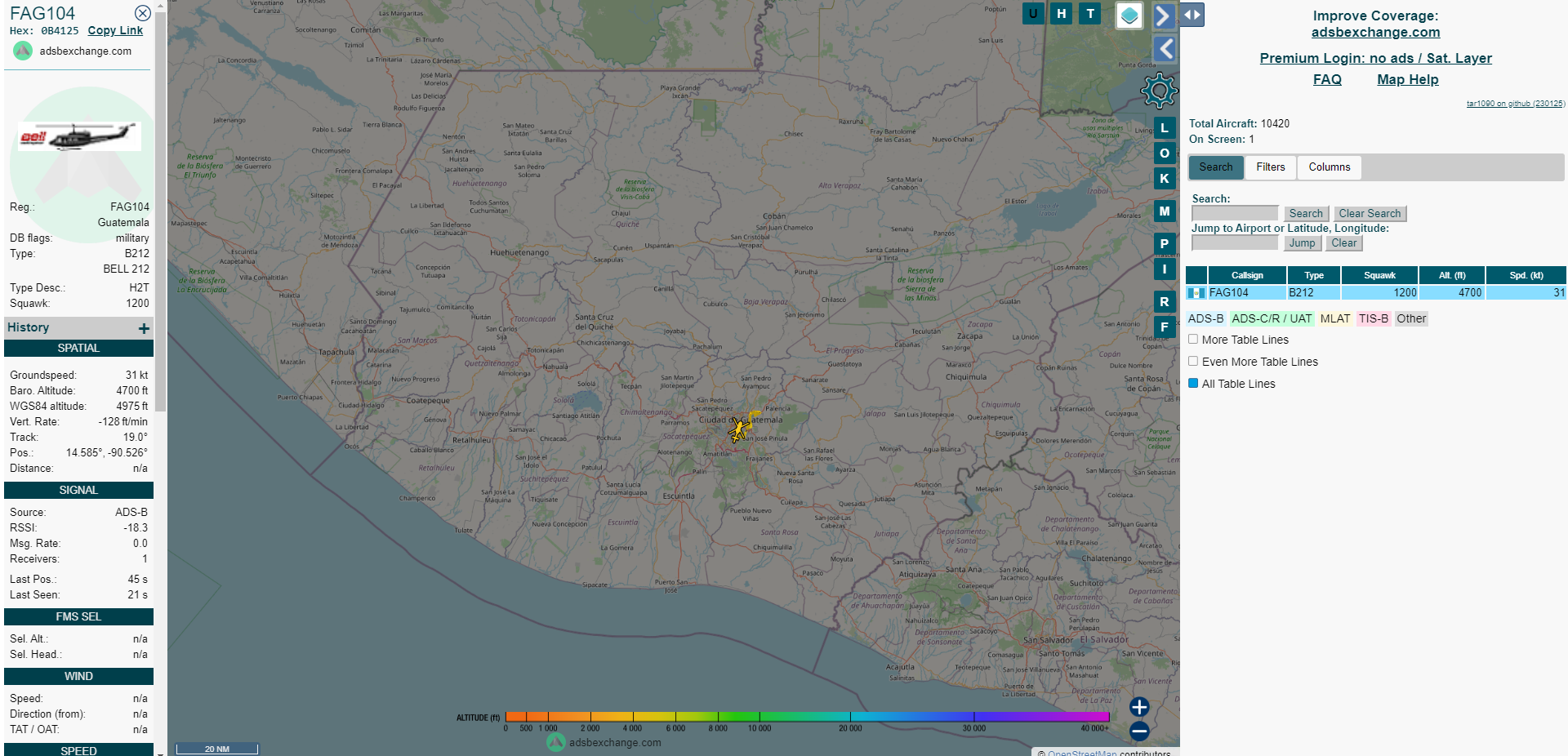Screen dimensions: 1568x756
Task: Switch to the Filters tab
Action: (1271, 167)
